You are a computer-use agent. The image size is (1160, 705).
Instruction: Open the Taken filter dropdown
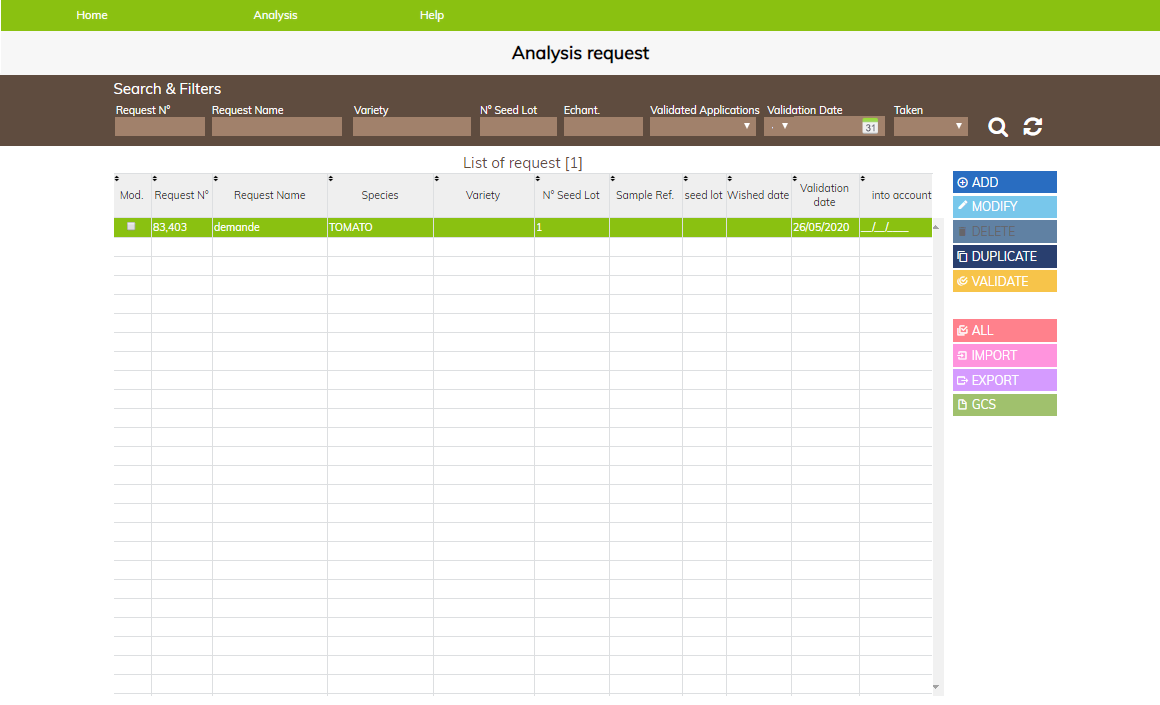point(930,127)
